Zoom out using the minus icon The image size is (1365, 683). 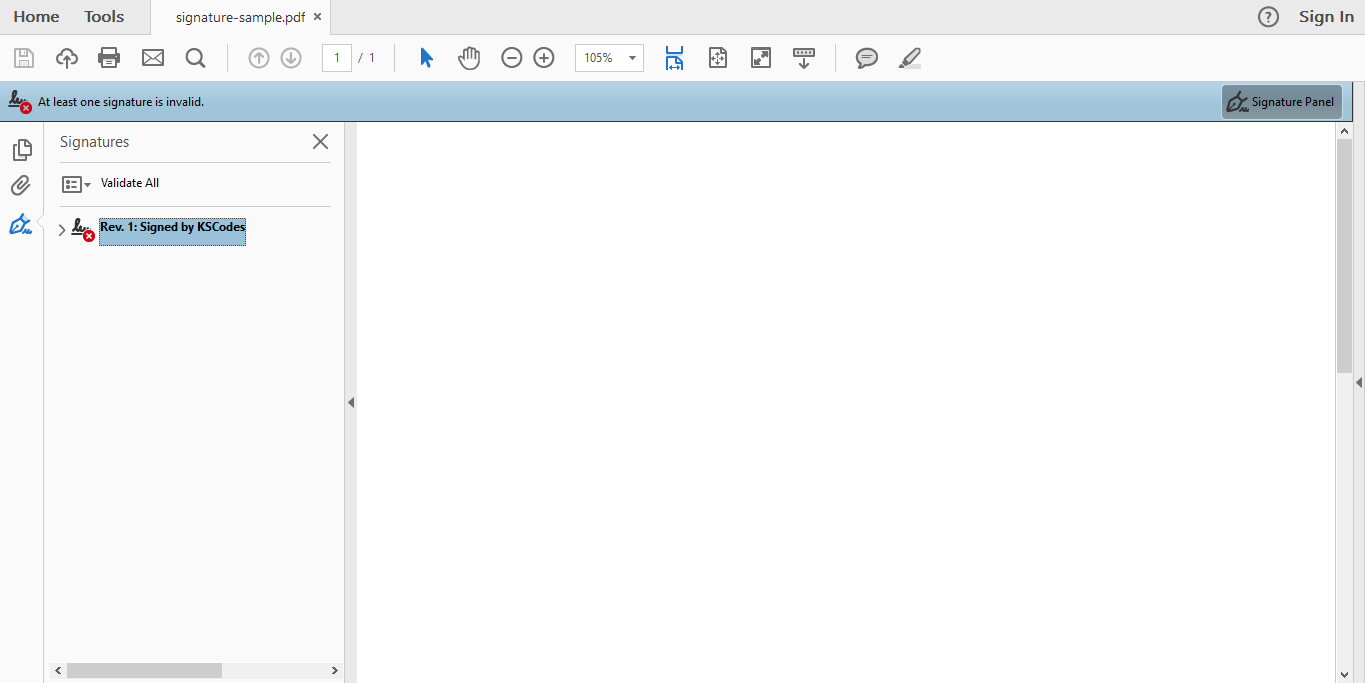click(511, 57)
